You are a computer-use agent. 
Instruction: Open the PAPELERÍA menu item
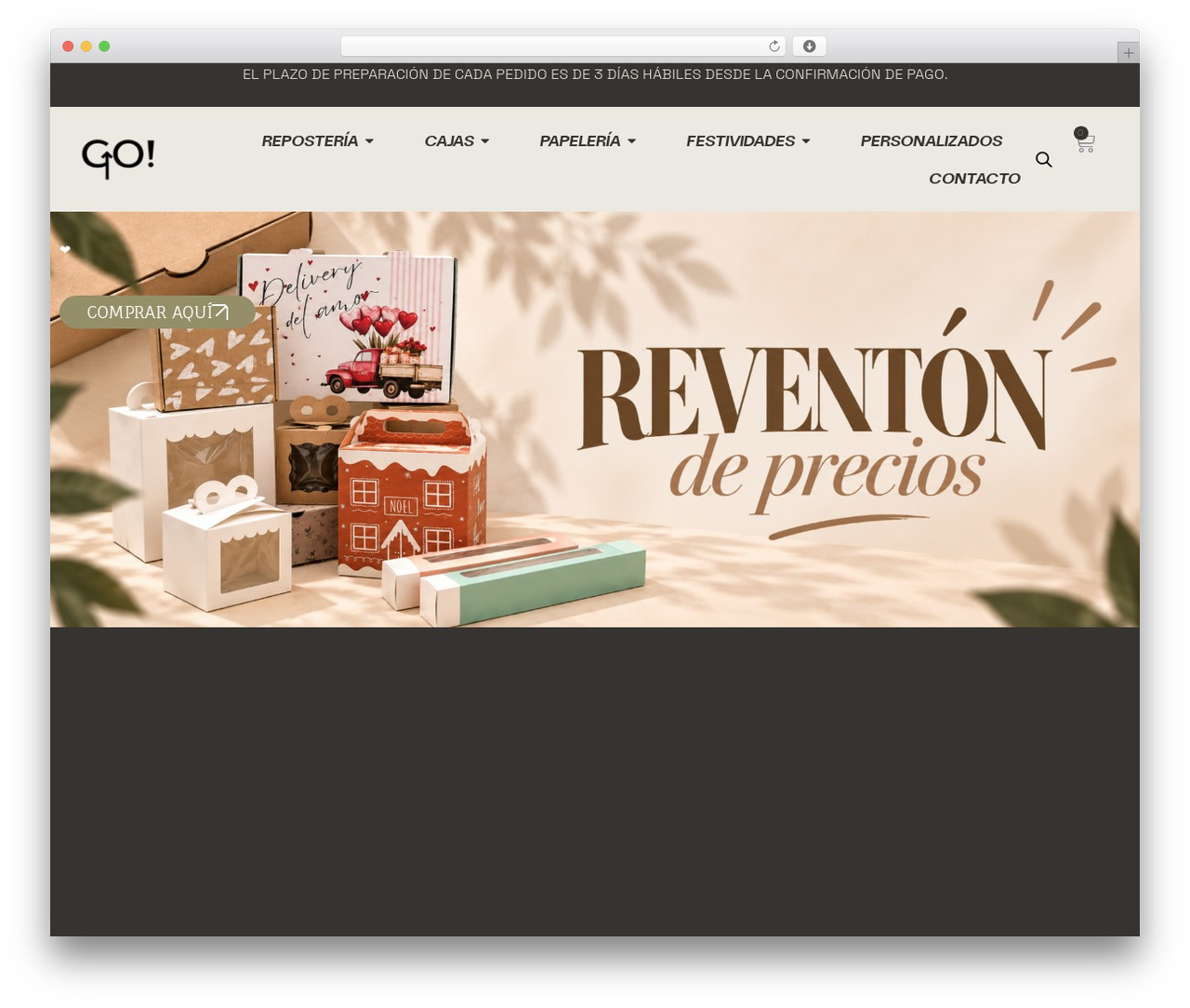(580, 141)
